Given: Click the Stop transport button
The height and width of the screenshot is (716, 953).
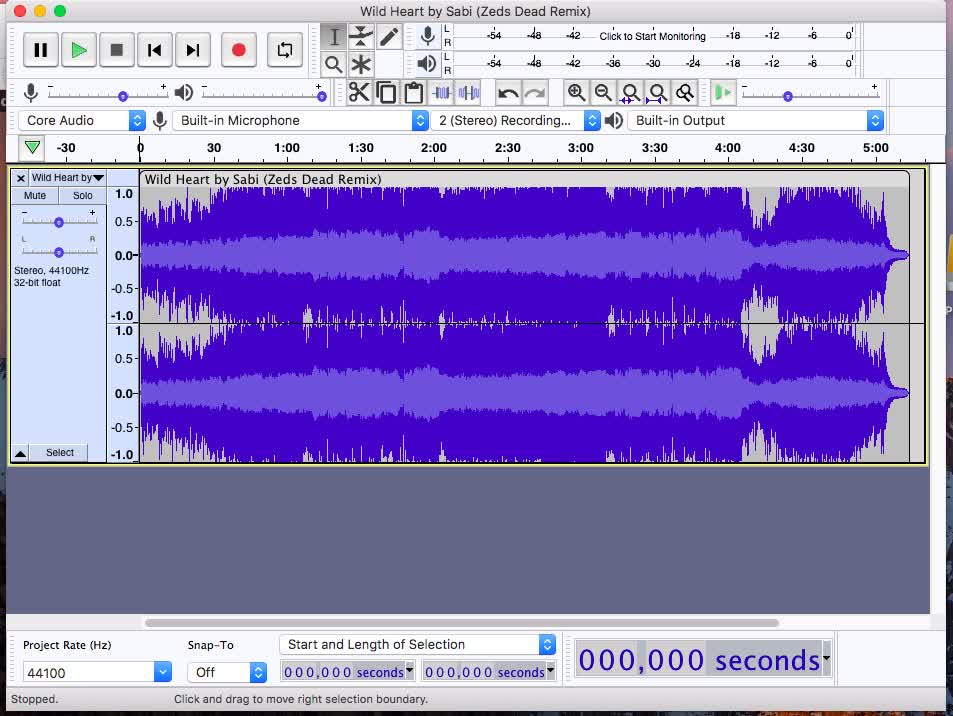Looking at the screenshot, I should click(117, 50).
